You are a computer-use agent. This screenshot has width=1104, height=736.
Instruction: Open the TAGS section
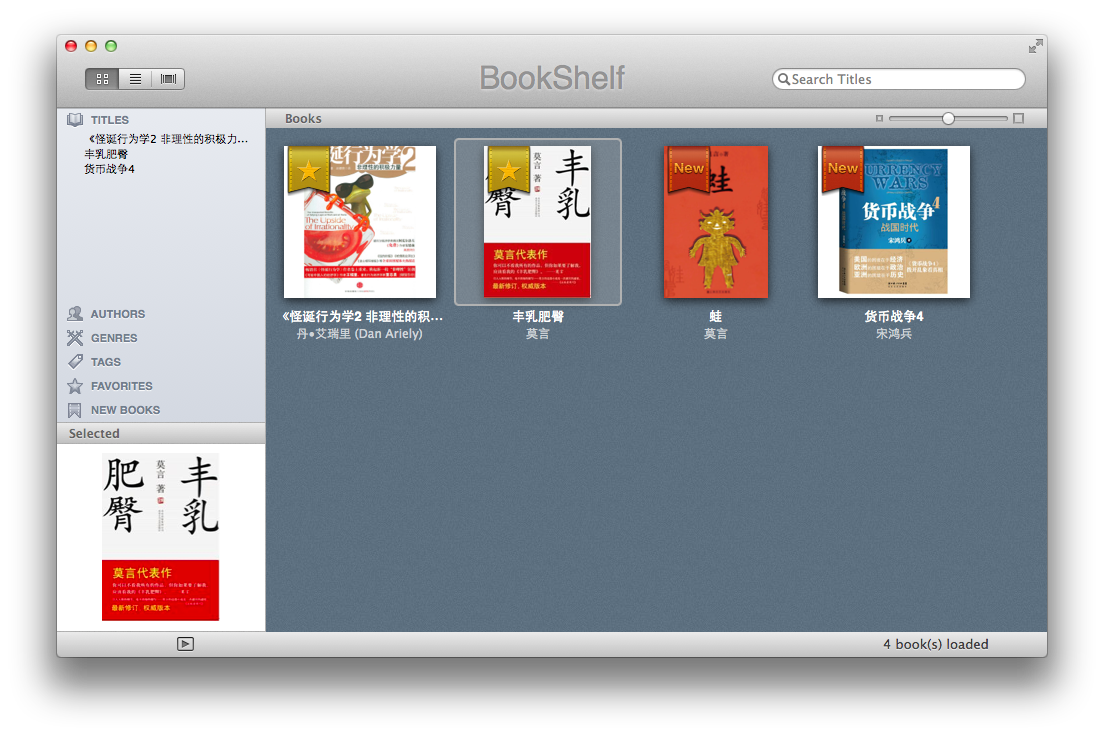106,362
